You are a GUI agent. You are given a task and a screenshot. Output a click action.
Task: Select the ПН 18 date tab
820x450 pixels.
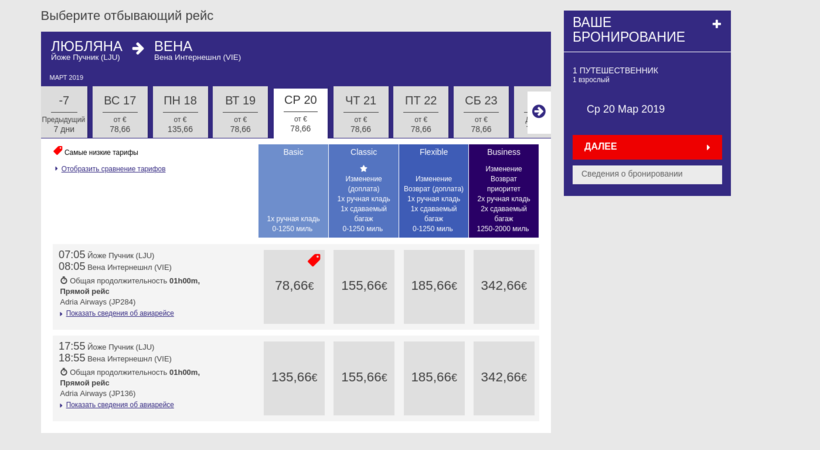(x=180, y=112)
